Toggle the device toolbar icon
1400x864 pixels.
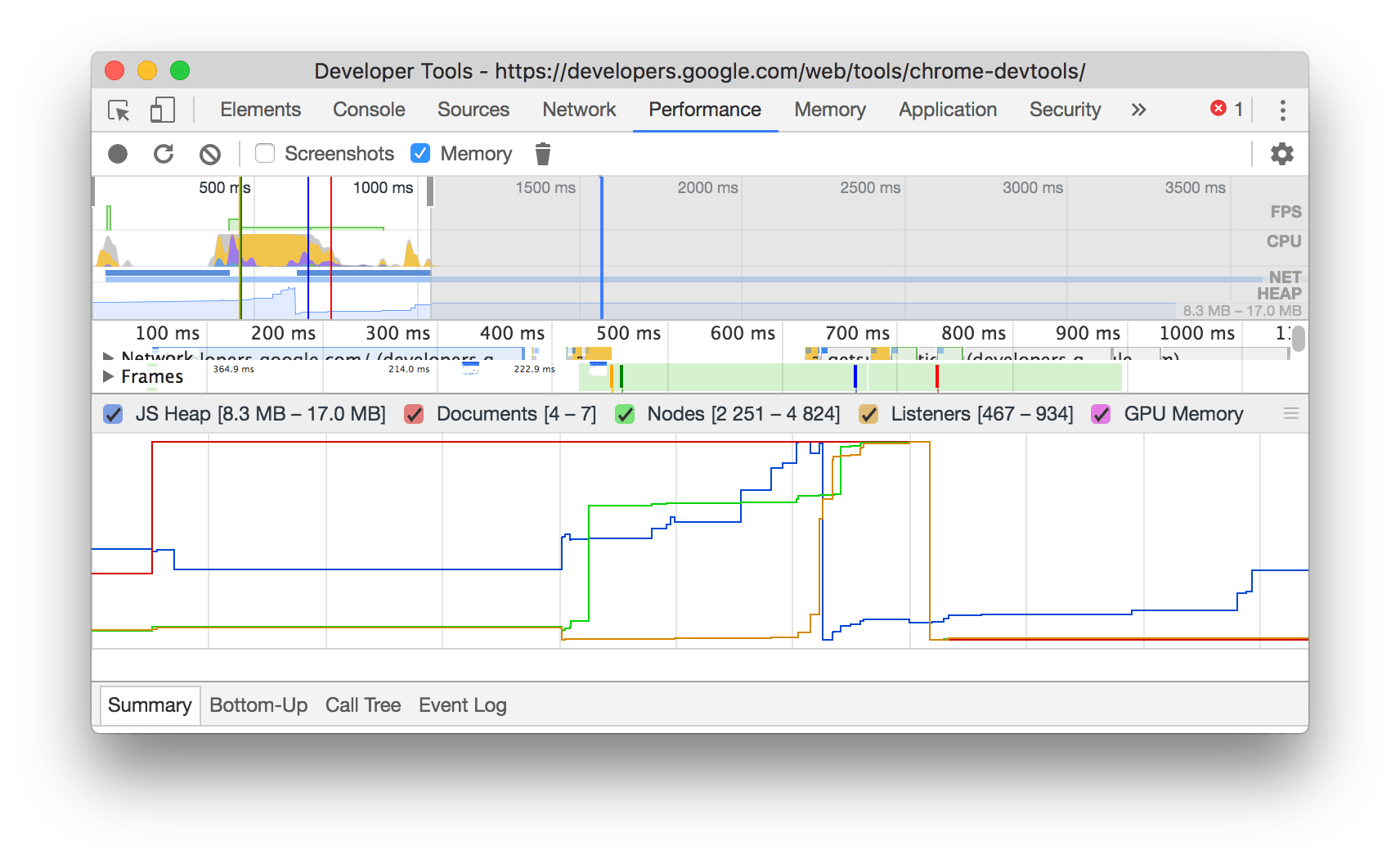(161, 110)
